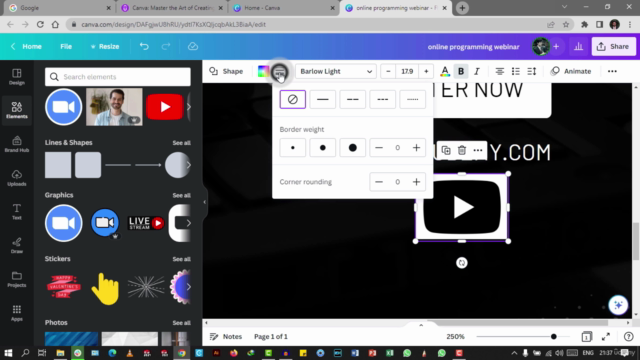The height and width of the screenshot is (360, 640).
Task: Decrease corner rounding value
Action: coord(379,182)
